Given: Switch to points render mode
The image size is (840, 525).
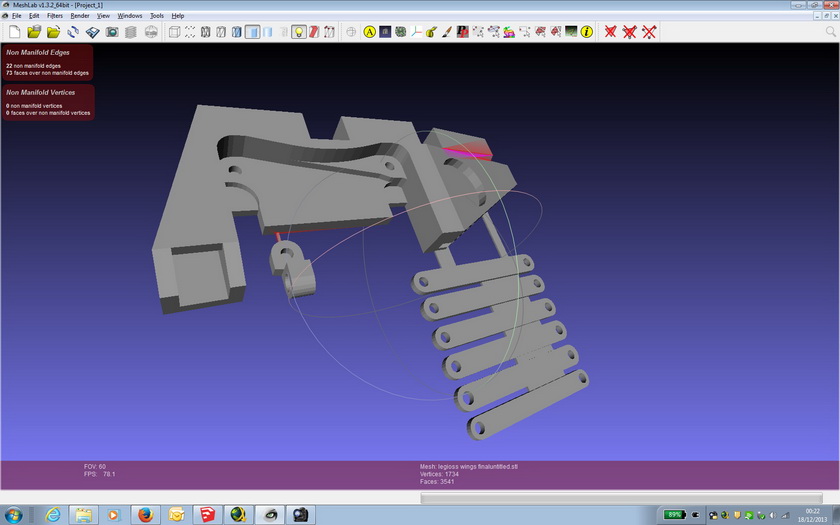Looking at the screenshot, I should [x=190, y=32].
